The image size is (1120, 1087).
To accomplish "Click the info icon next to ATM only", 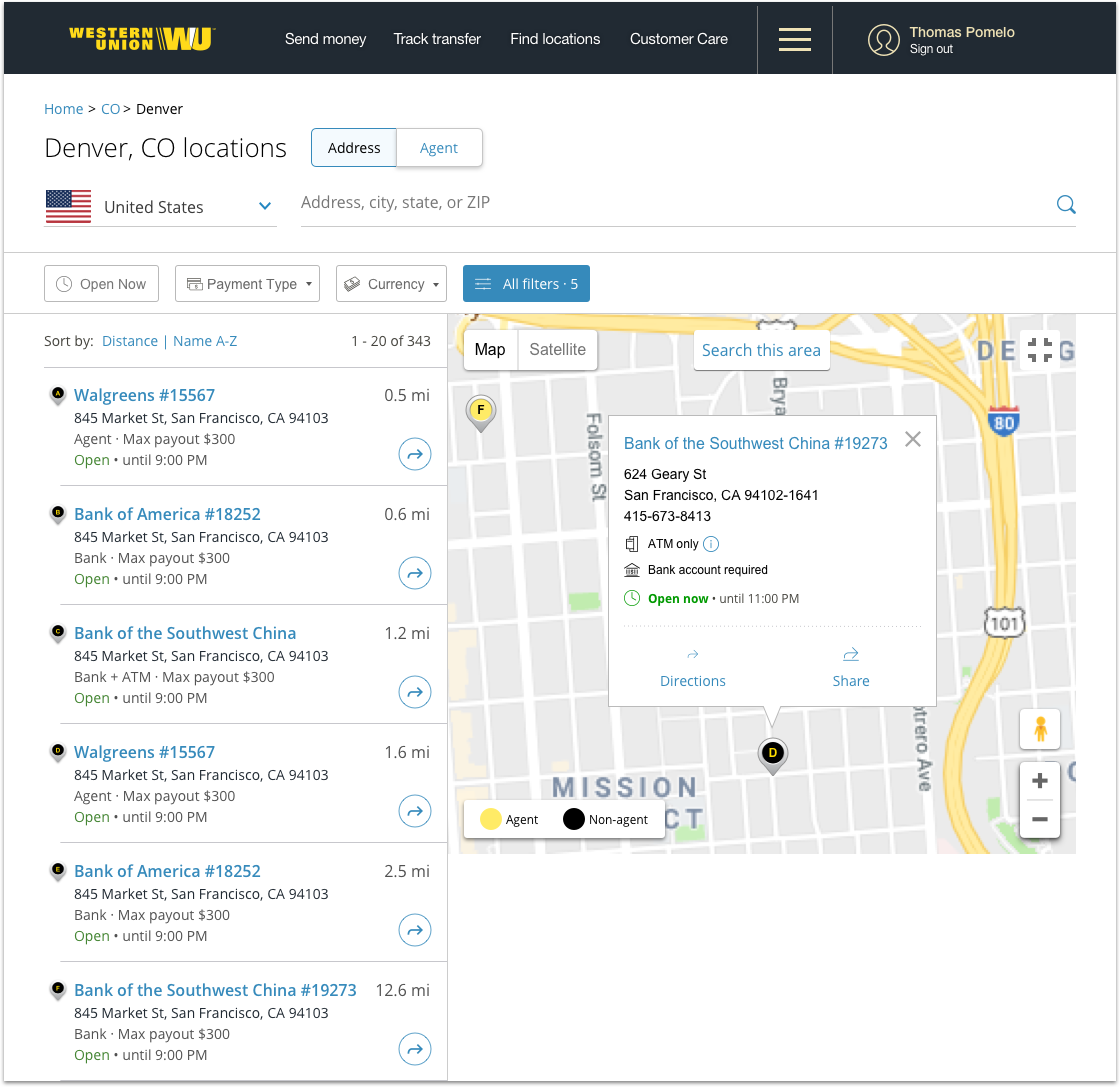I will pos(710,543).
